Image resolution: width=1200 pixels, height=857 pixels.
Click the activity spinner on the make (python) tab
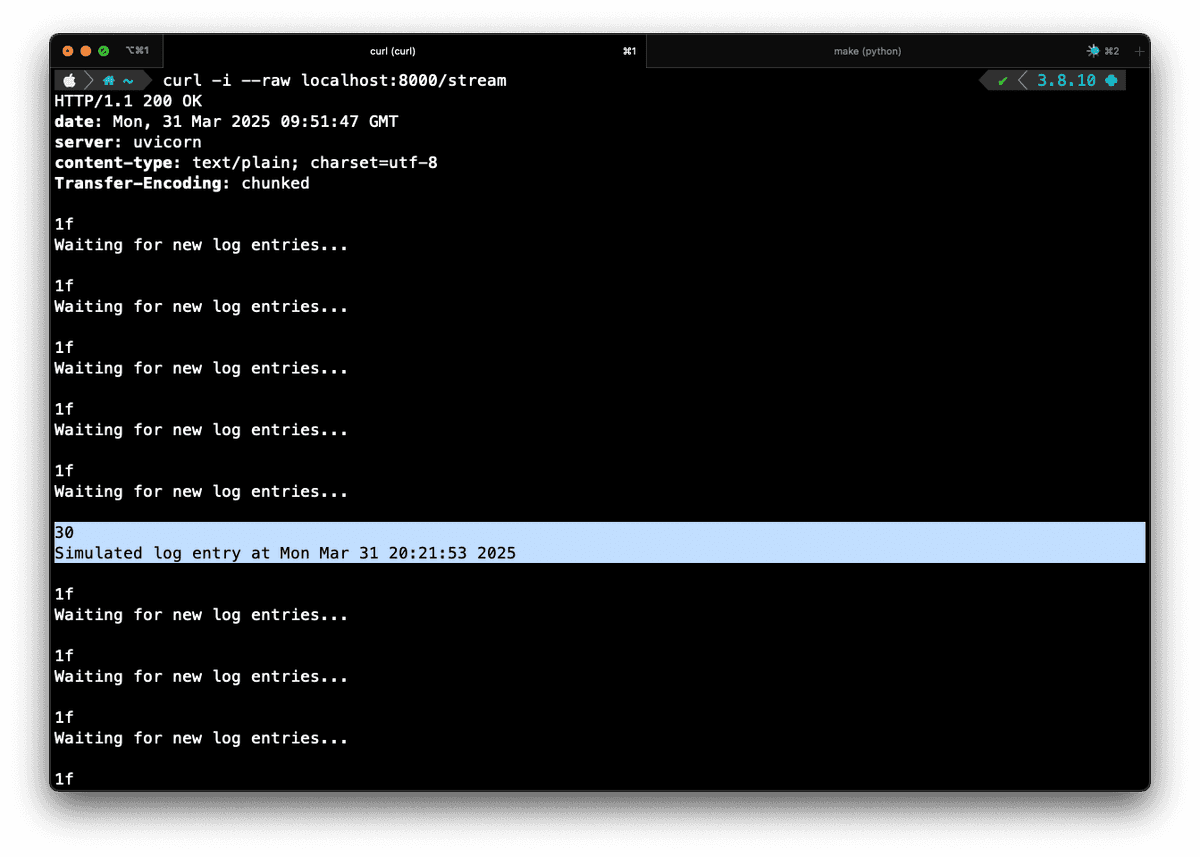[1092, 51]
